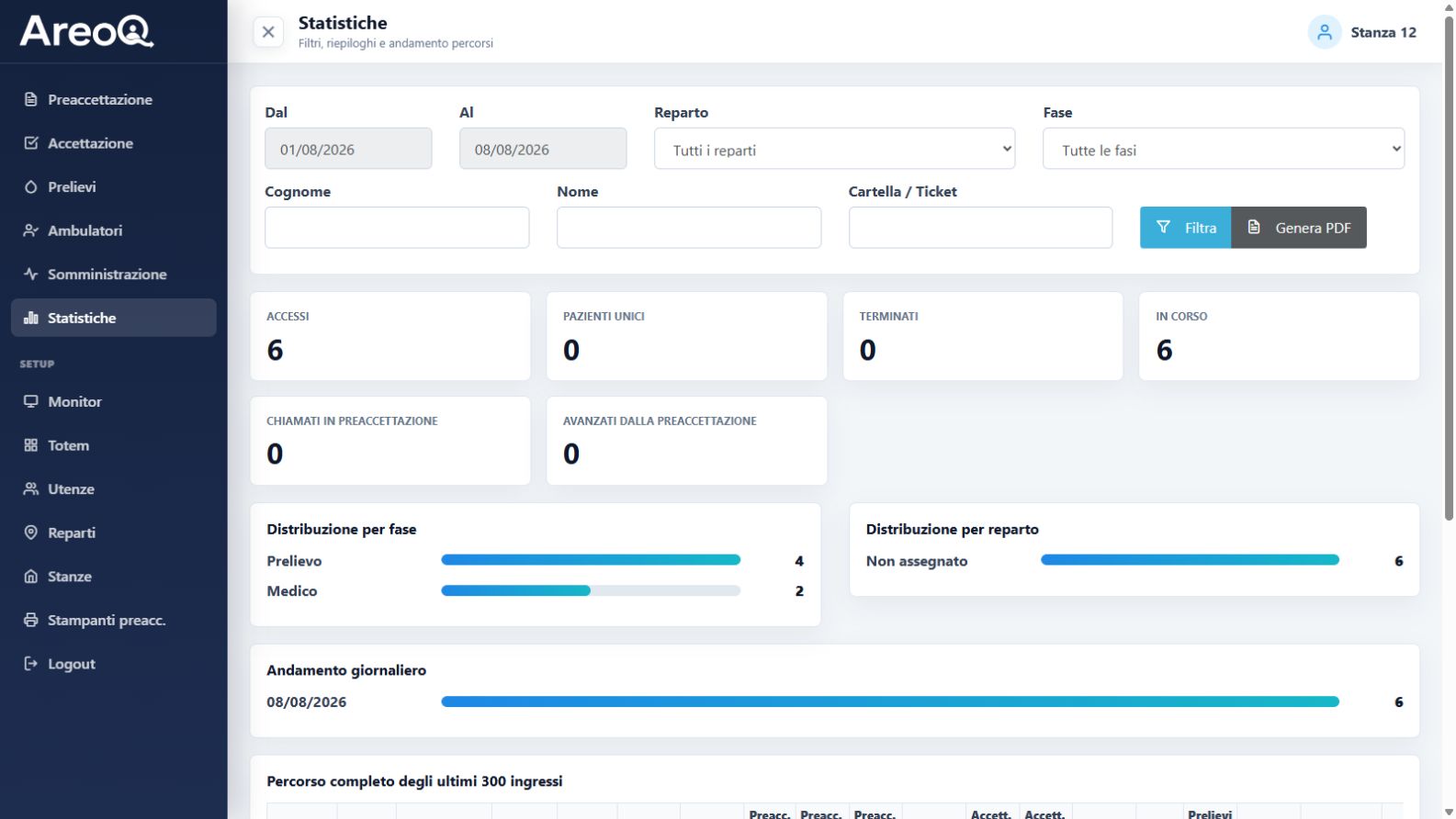Click the Non assegnato progress bar
The height and width of the screenshot is (819, 1456).
click(1190, 560)
